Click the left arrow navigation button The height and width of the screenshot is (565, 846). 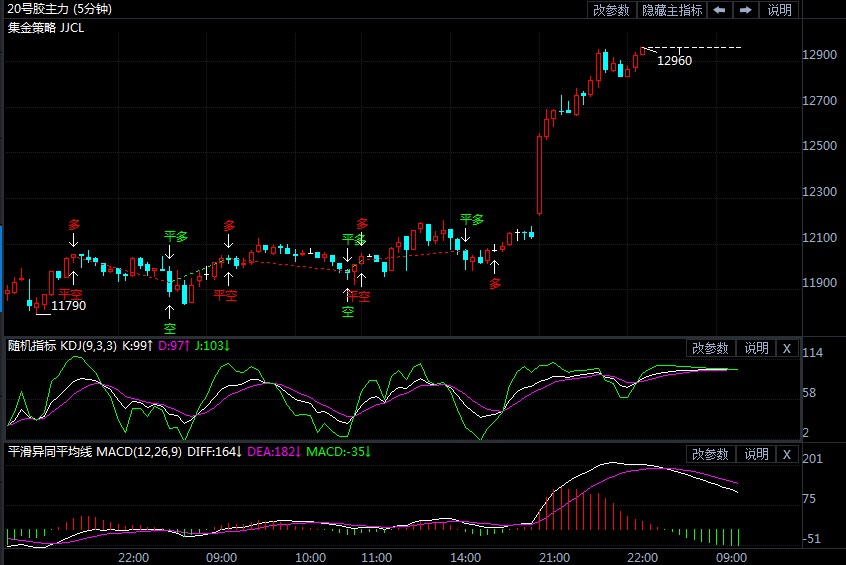(x=720, y=10)
